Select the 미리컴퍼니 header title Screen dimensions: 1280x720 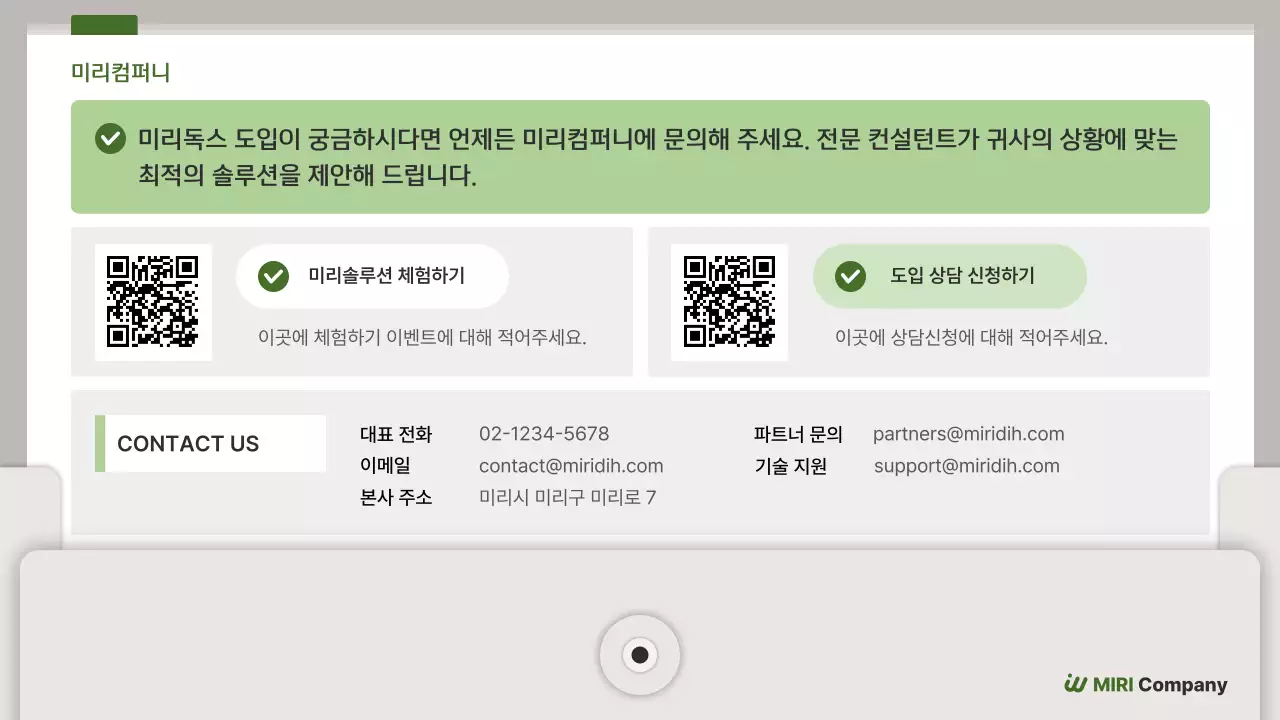point(122,71)
